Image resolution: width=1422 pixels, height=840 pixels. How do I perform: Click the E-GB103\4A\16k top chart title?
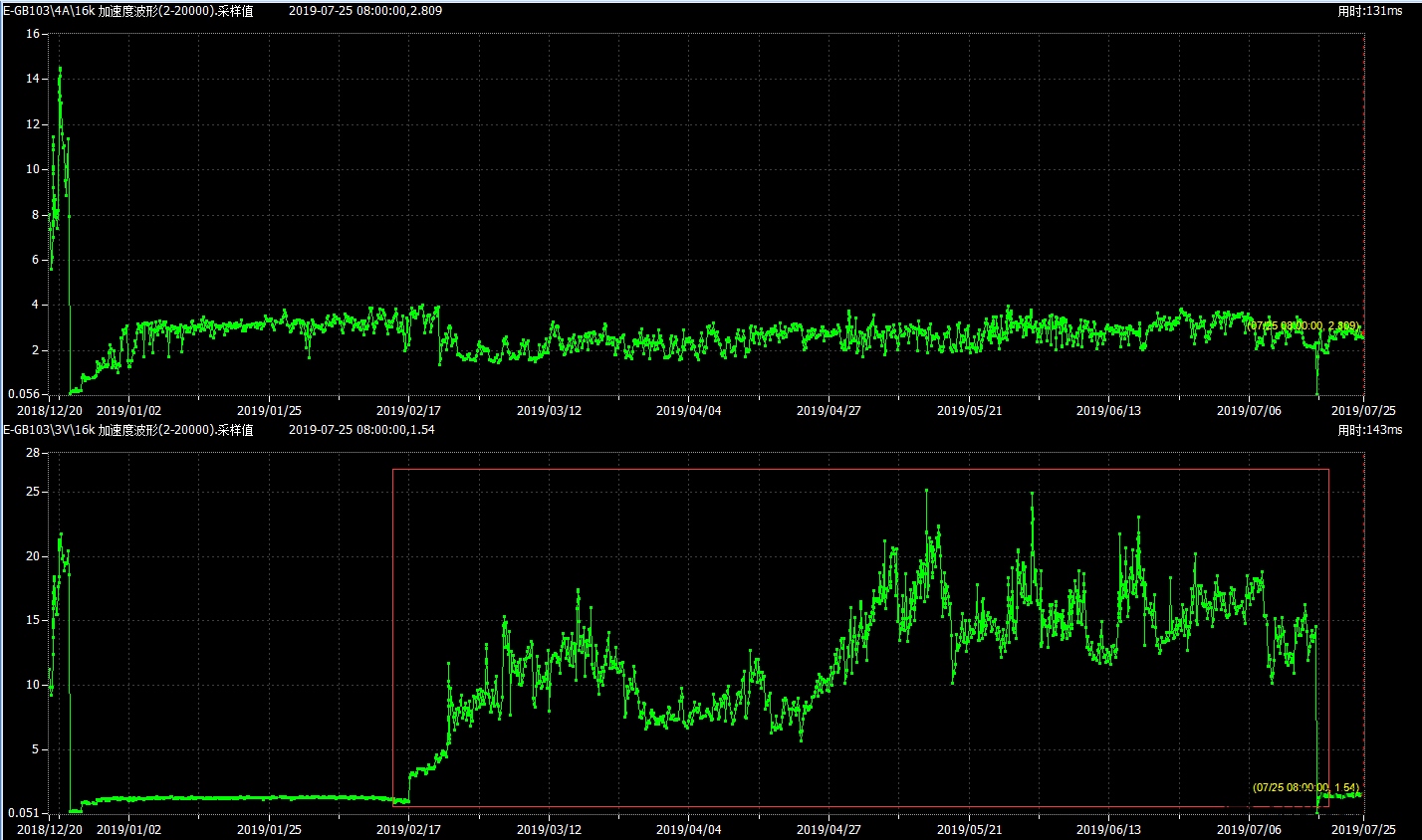pyautogui.click(x=127, y=11)
